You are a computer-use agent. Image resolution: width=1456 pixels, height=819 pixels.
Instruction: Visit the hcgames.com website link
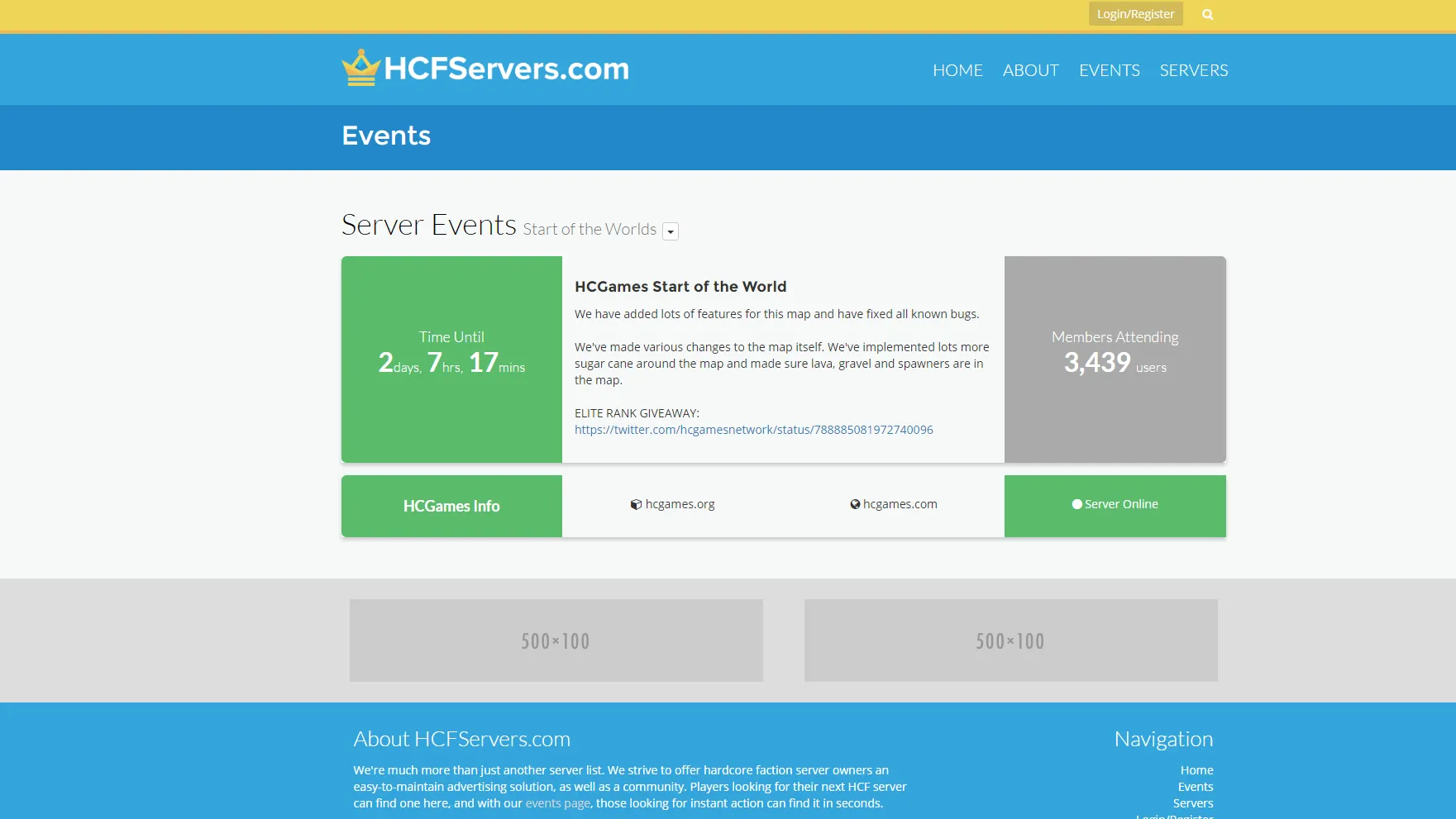coord(900,504)
